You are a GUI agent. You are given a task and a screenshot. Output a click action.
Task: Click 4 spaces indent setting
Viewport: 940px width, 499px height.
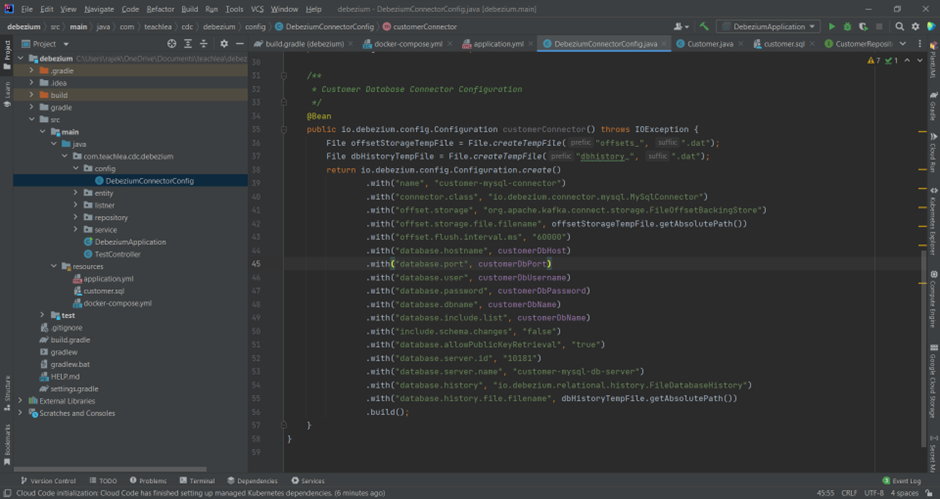904,493
